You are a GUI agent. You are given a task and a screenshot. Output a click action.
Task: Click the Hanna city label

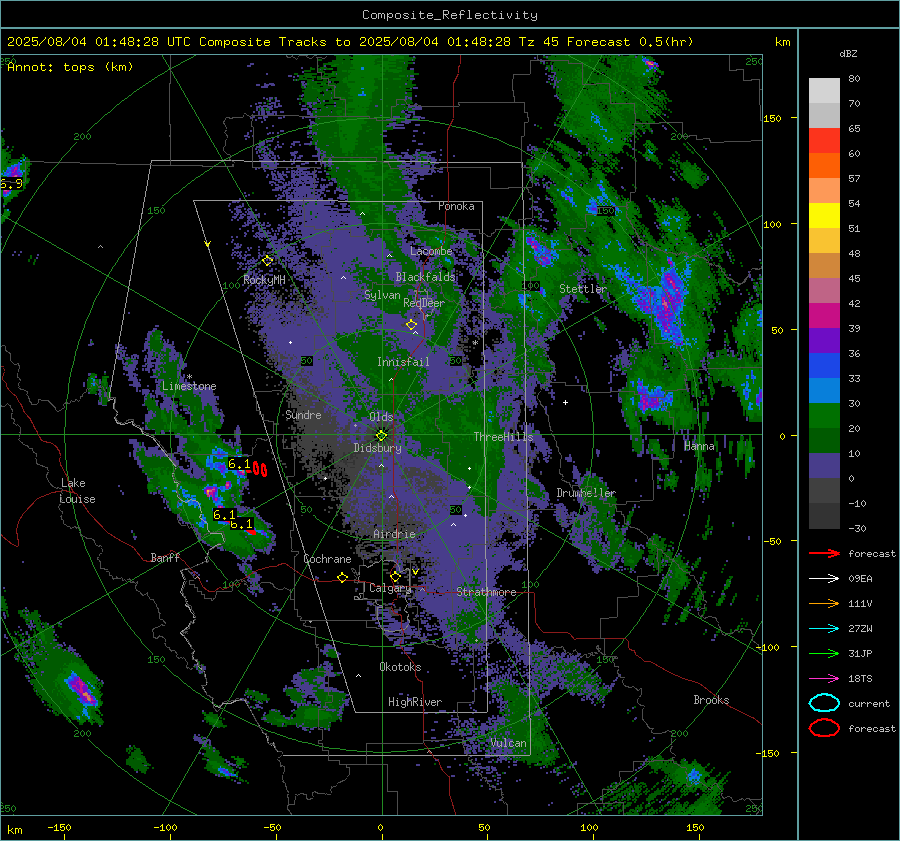pyautogui.click(x=699, y=446)
